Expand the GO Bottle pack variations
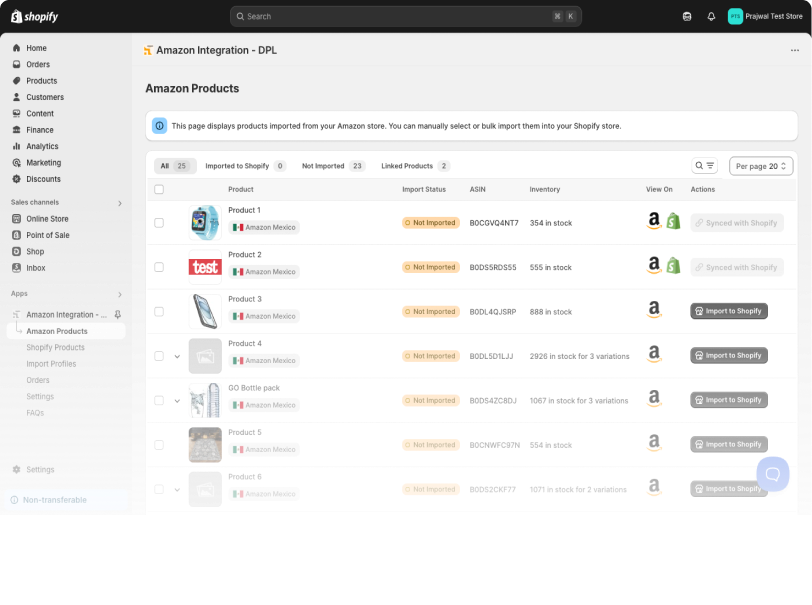This screenshot has height=605, width=812. tap(177, 401)
